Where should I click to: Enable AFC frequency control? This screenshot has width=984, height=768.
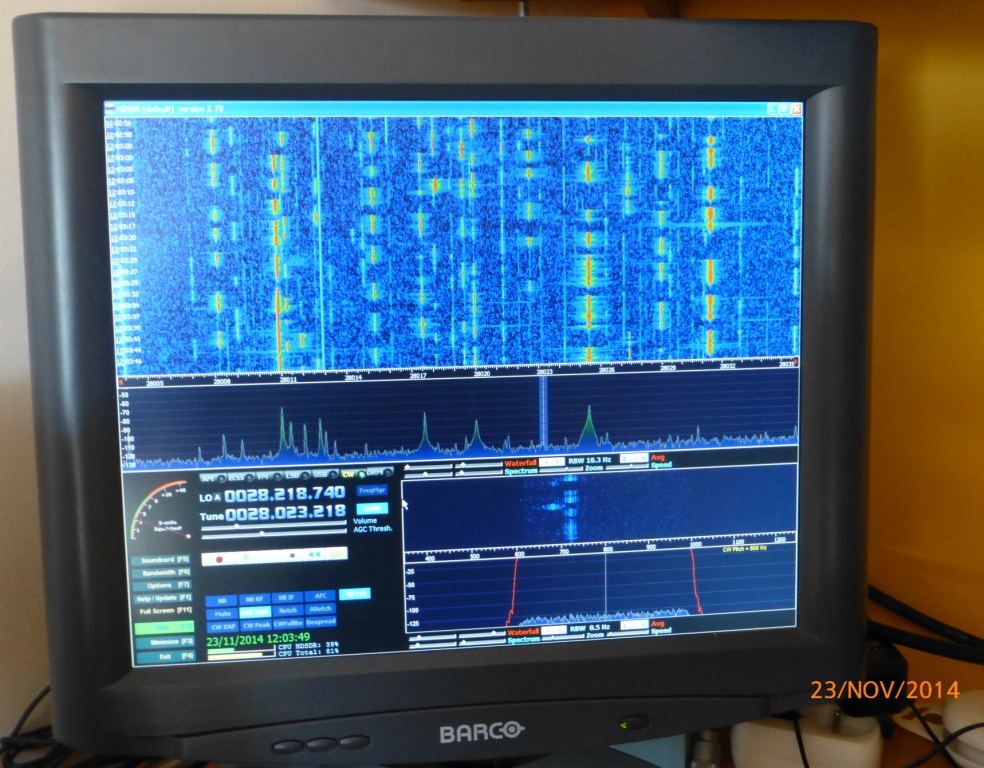point(321,596)
